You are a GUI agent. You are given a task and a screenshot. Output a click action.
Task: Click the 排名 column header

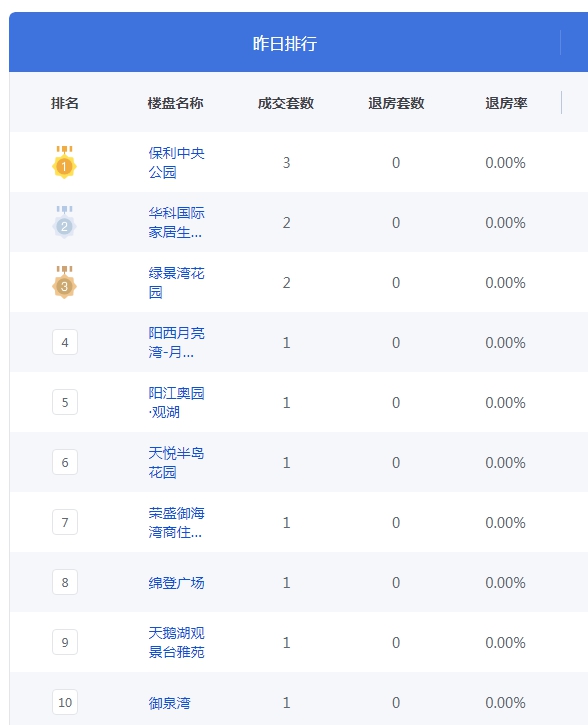pos(65,103)
